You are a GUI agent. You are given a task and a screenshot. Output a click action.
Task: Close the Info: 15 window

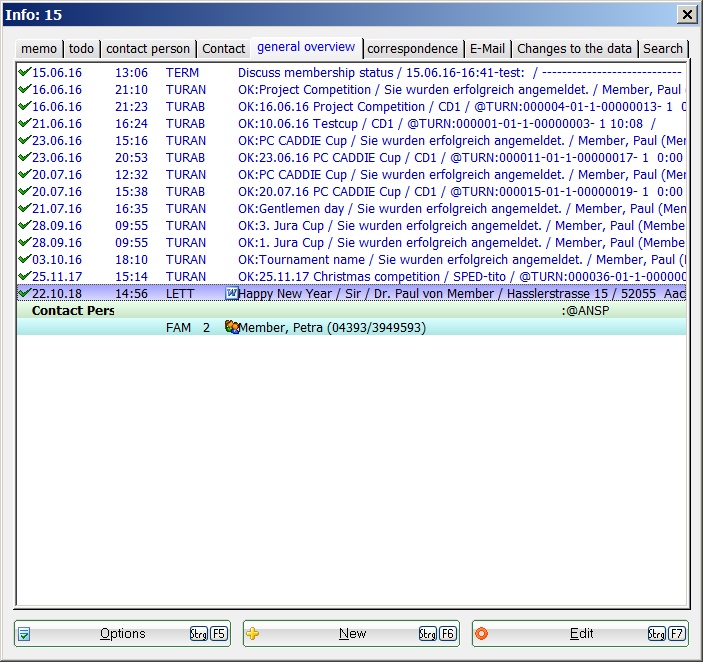pos(687,14)
